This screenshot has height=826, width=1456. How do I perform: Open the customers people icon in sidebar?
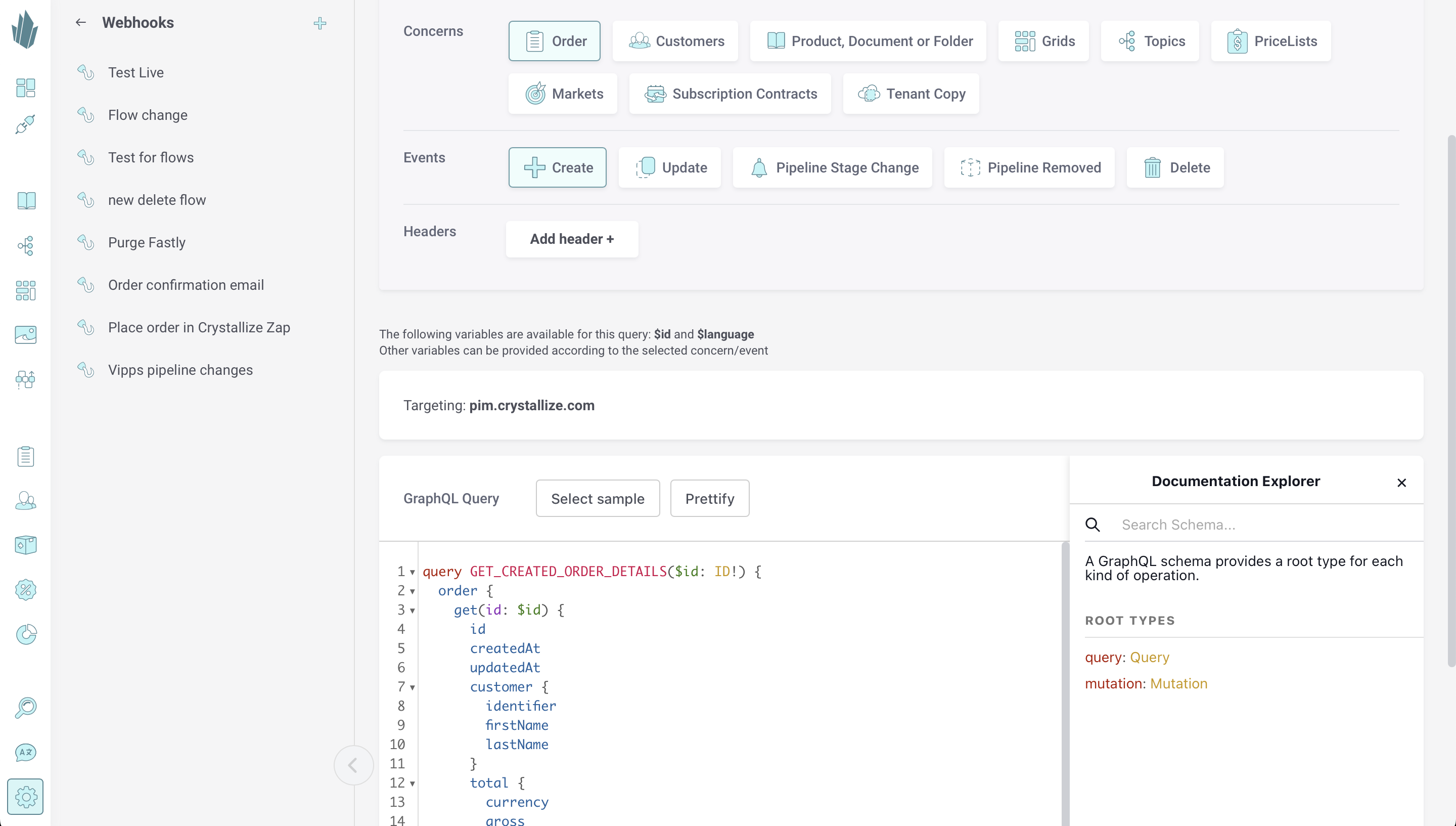click(x=25, y=501)
